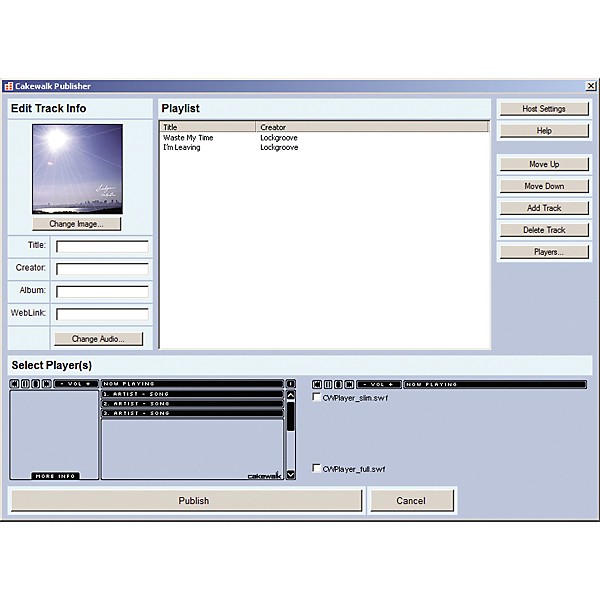Image resolution: width=600 pixels, height=600 pixels.
Task: Open Host Settings
Action: tap(544, 109)
